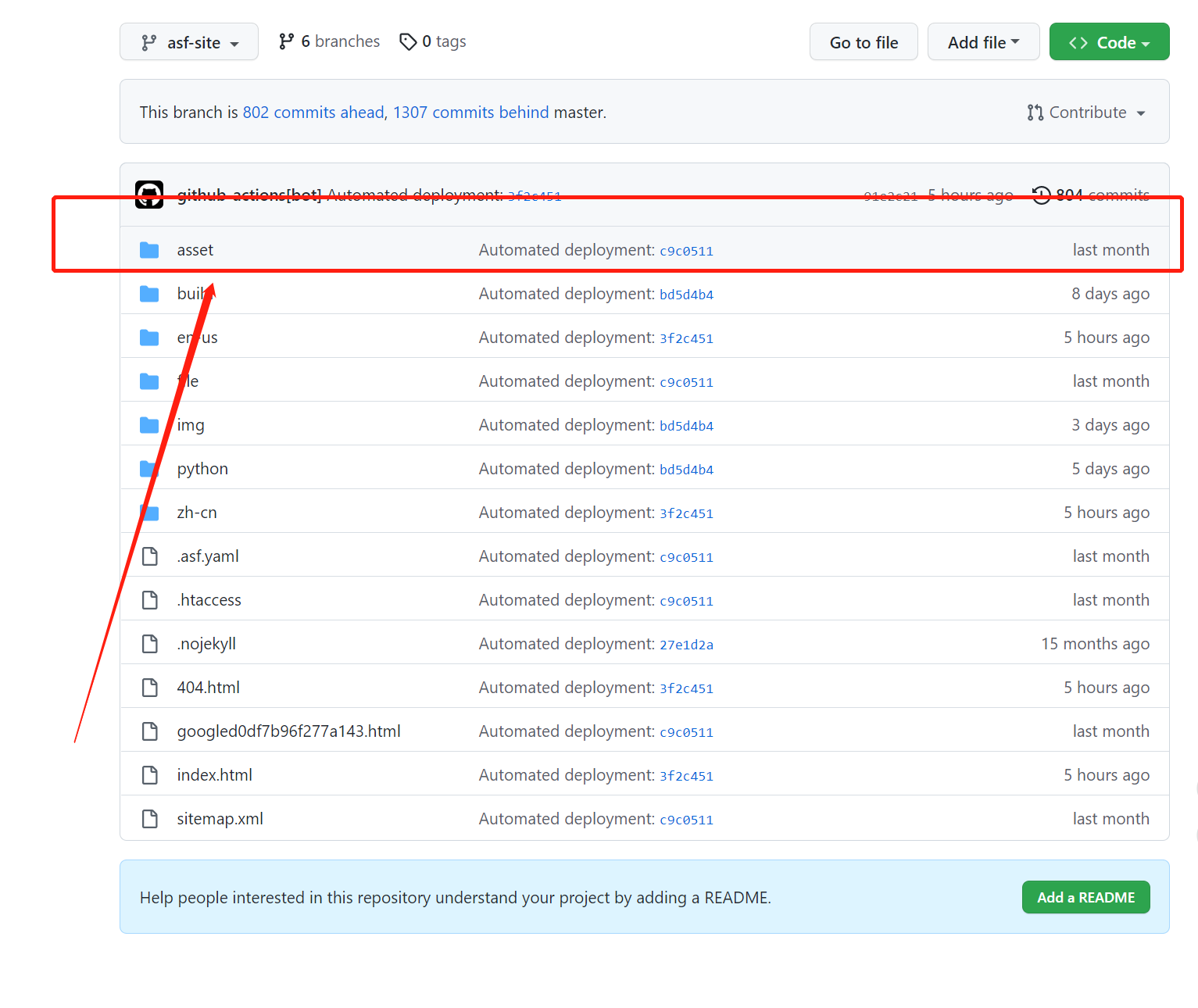This screenshot has height=1008, width=1198.
Task: Open the .nojekyll file
Action: pyautogui.click(x=206, y=644)
